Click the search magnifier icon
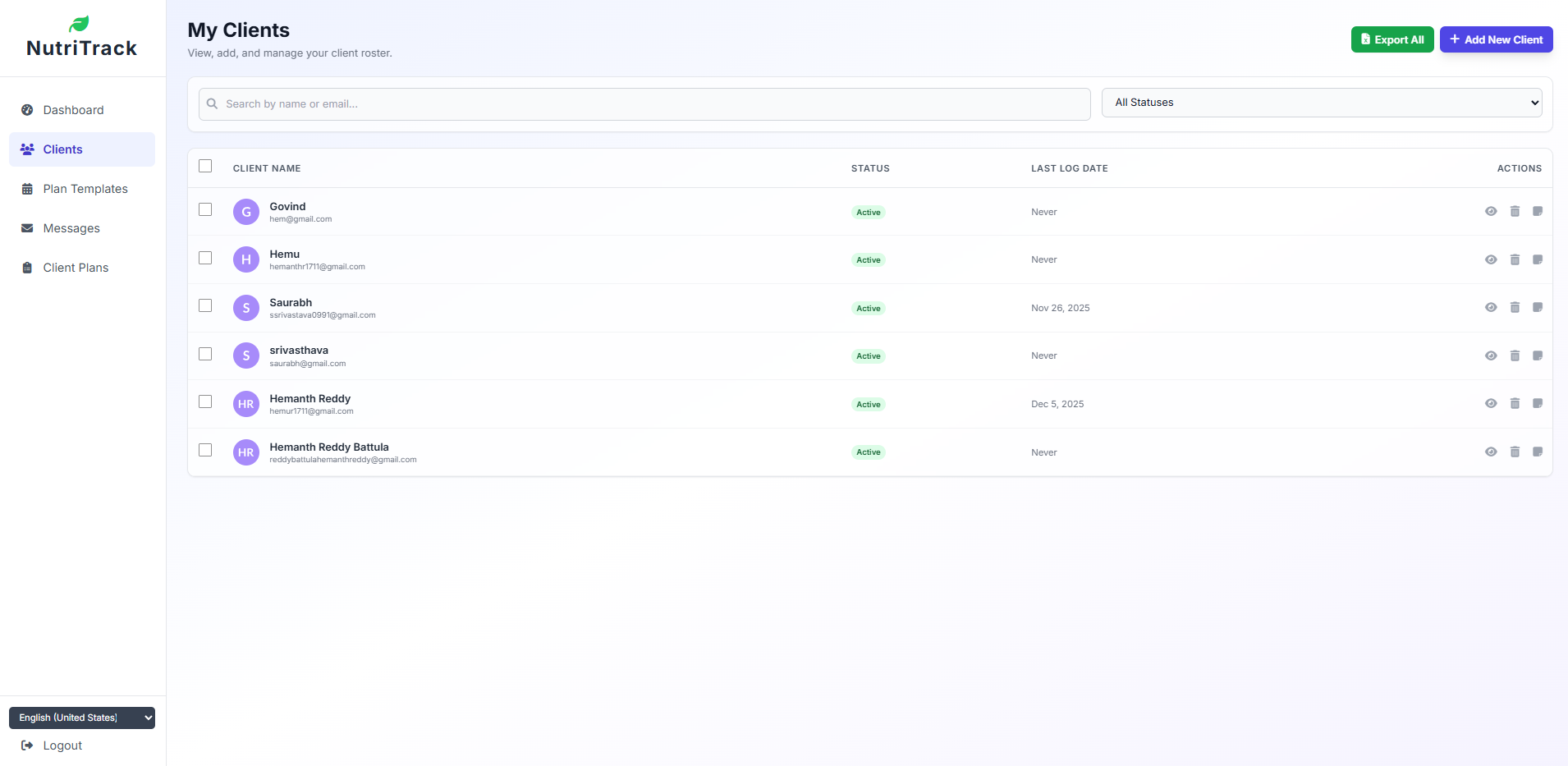Viewport: 1568px width, 766px height. click(x=212, y=103)
